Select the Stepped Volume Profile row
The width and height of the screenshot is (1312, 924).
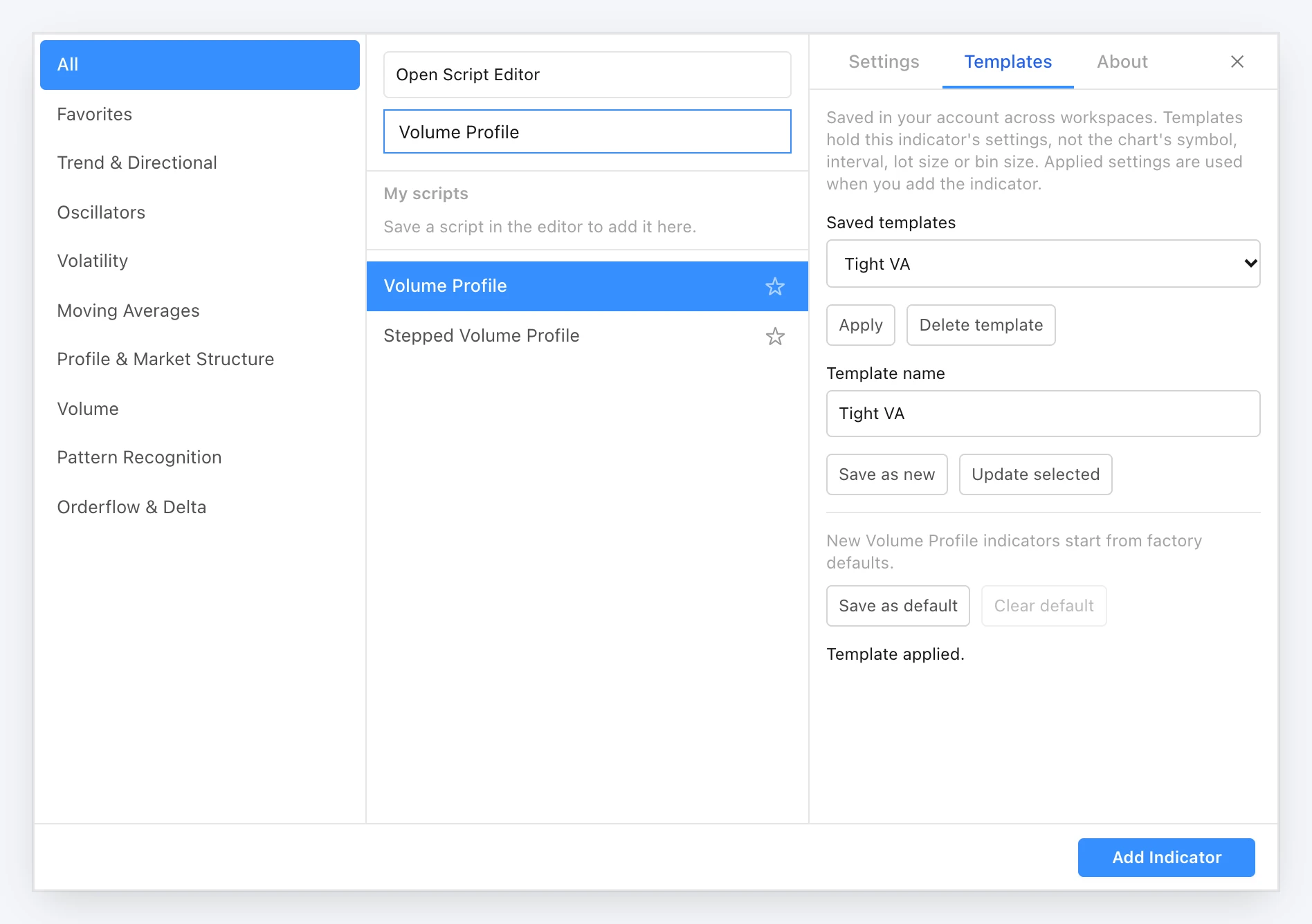point(587,336)
